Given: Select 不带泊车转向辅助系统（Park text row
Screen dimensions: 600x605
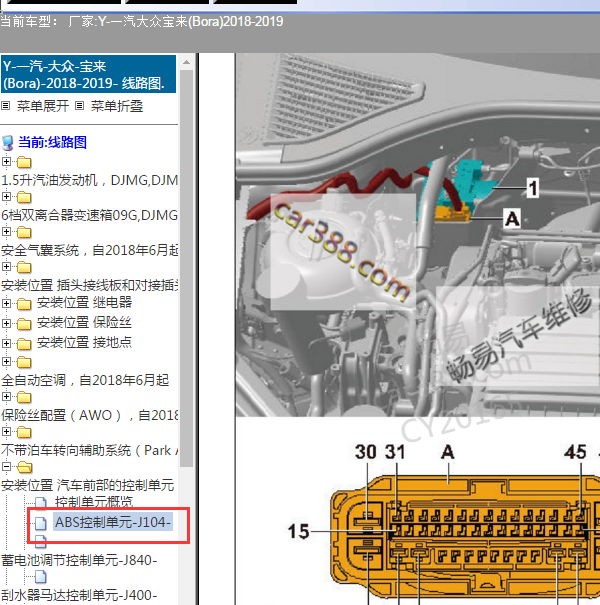Looking at the screenshot, I should click(x=90, y=450).
